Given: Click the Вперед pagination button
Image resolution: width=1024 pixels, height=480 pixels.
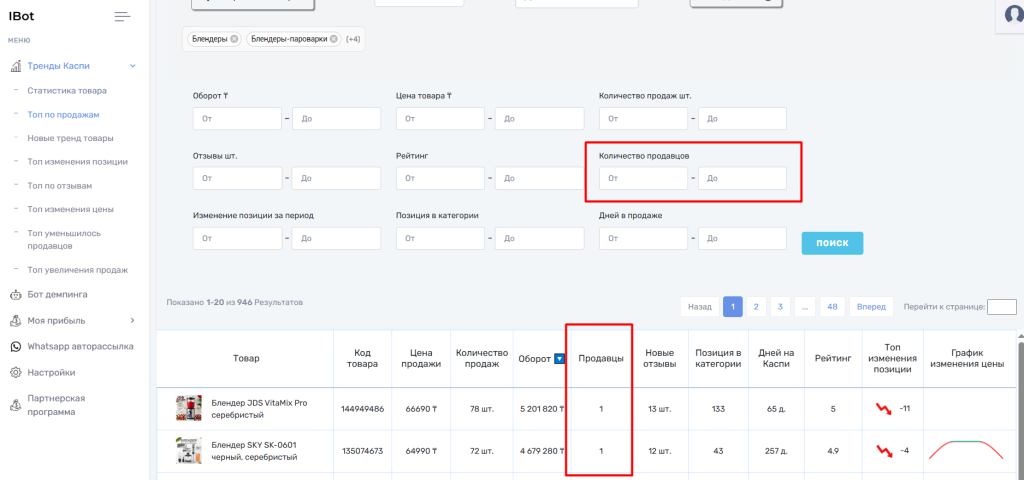Looking at the screenshot, I should click(x=871, y=307).
